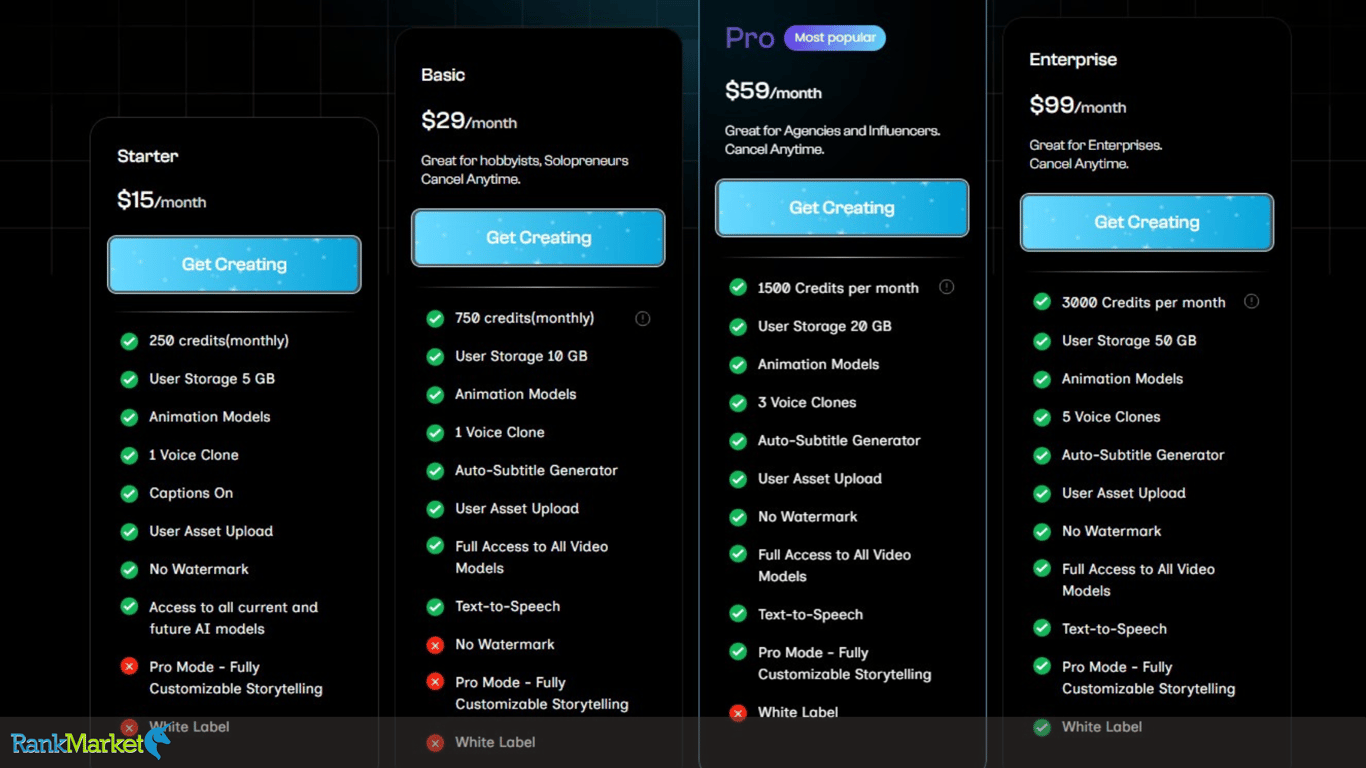This screenshot has height=768, width=1366.
Task: Click '1500 Credits per month' text
Action: [838, 288]
